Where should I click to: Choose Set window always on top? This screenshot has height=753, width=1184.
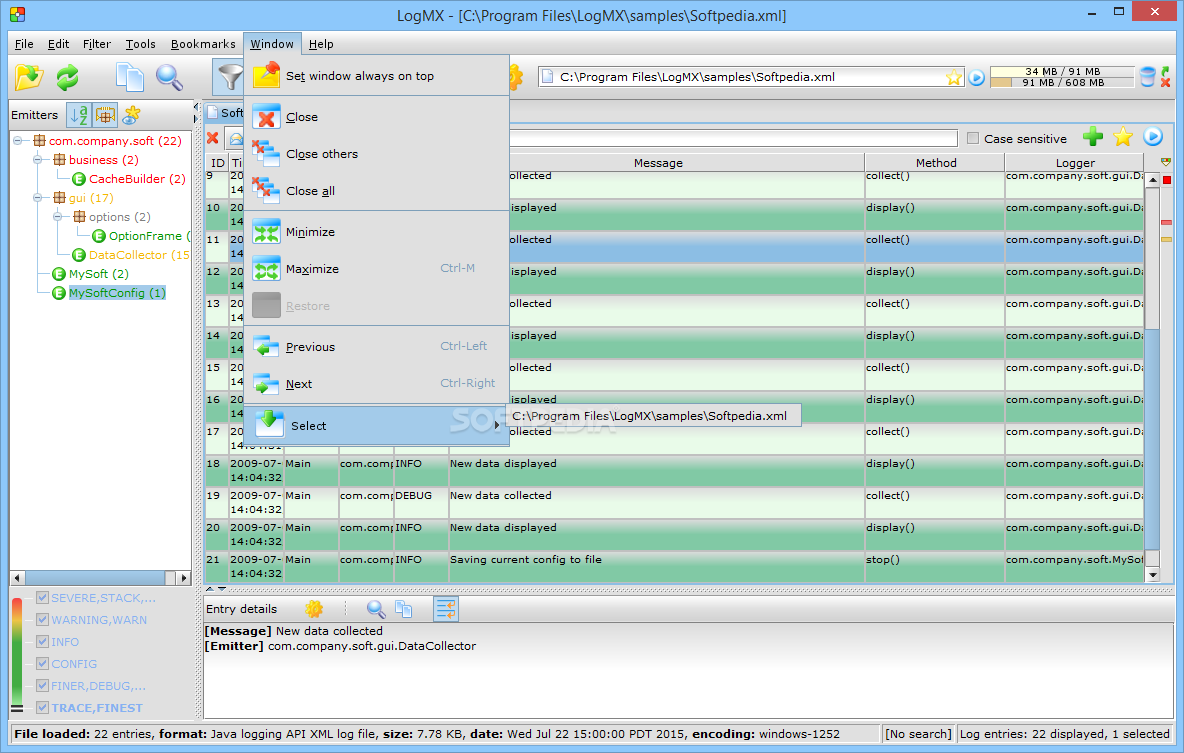[x=376, y=76]
